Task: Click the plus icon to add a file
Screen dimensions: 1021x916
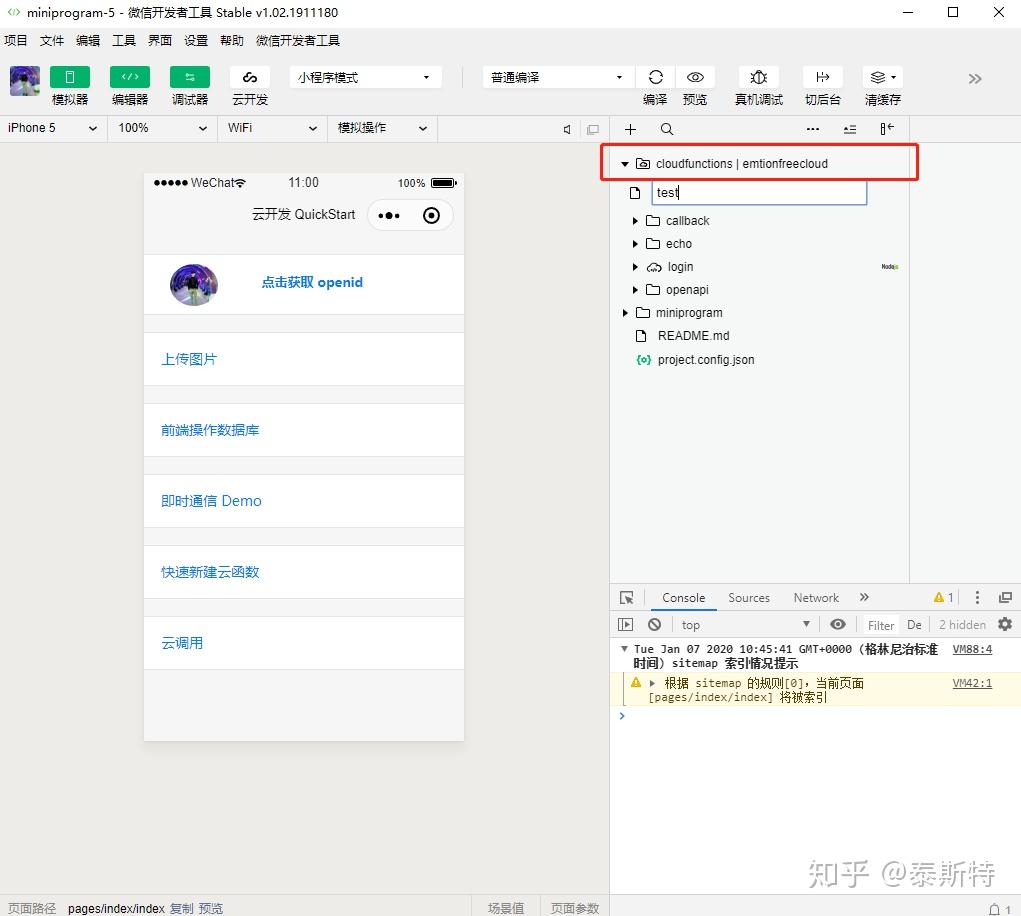Action: click(x=630, y=129)
